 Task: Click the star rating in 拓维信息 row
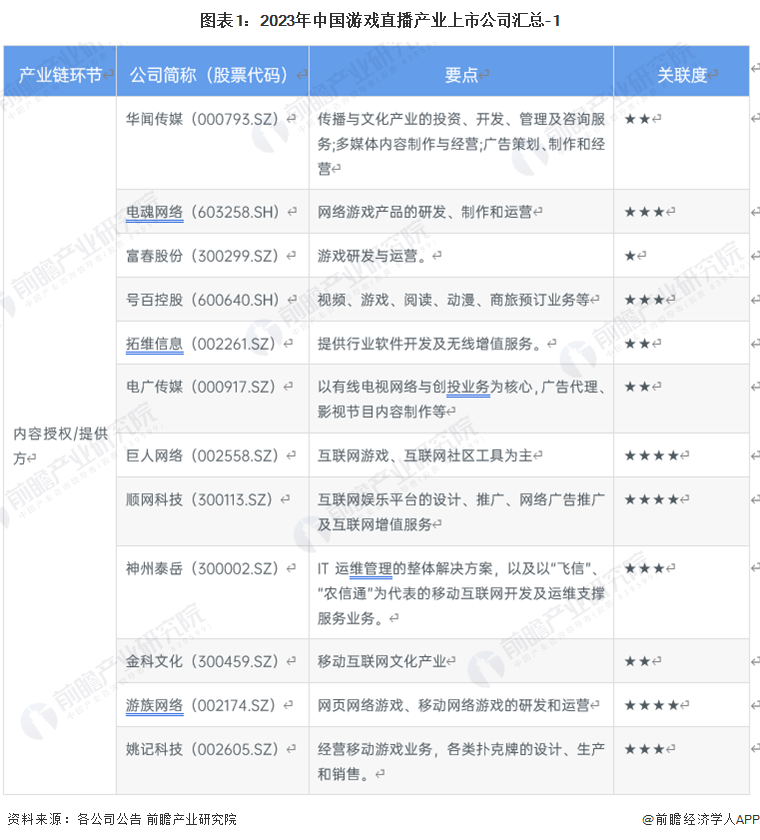click(x=637, y=343)
